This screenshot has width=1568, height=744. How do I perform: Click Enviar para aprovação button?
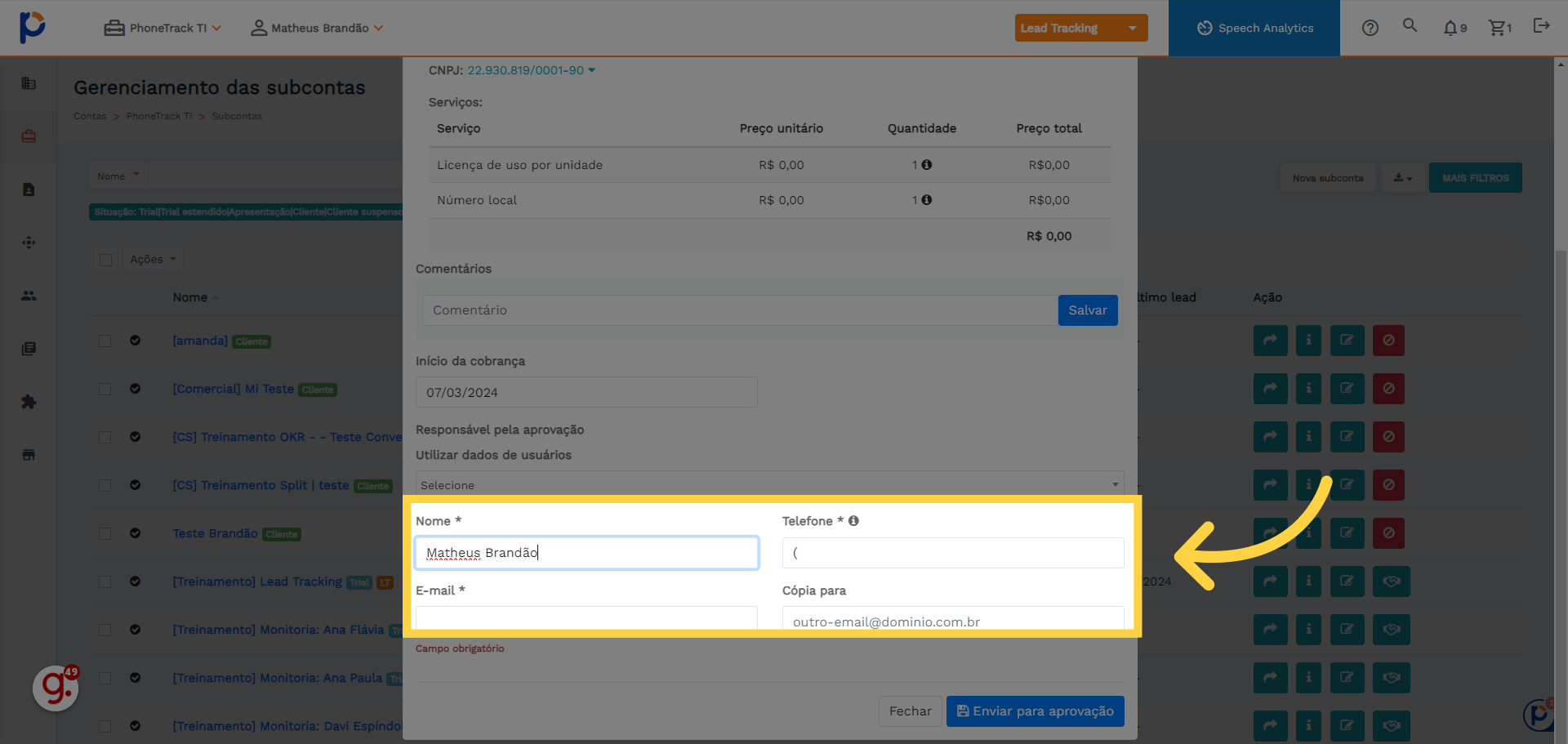pos(1035,711)
